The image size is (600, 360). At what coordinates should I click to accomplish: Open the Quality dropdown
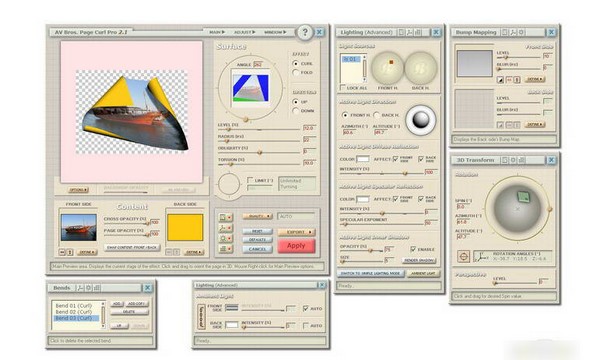[x=258, y=217]
